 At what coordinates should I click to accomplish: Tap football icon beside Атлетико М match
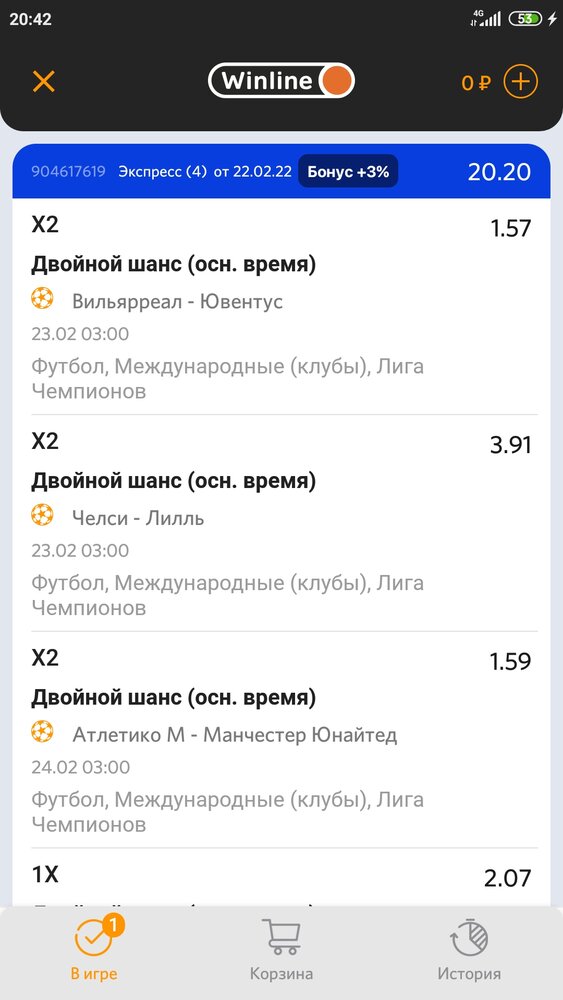click(x=43, y=732)
